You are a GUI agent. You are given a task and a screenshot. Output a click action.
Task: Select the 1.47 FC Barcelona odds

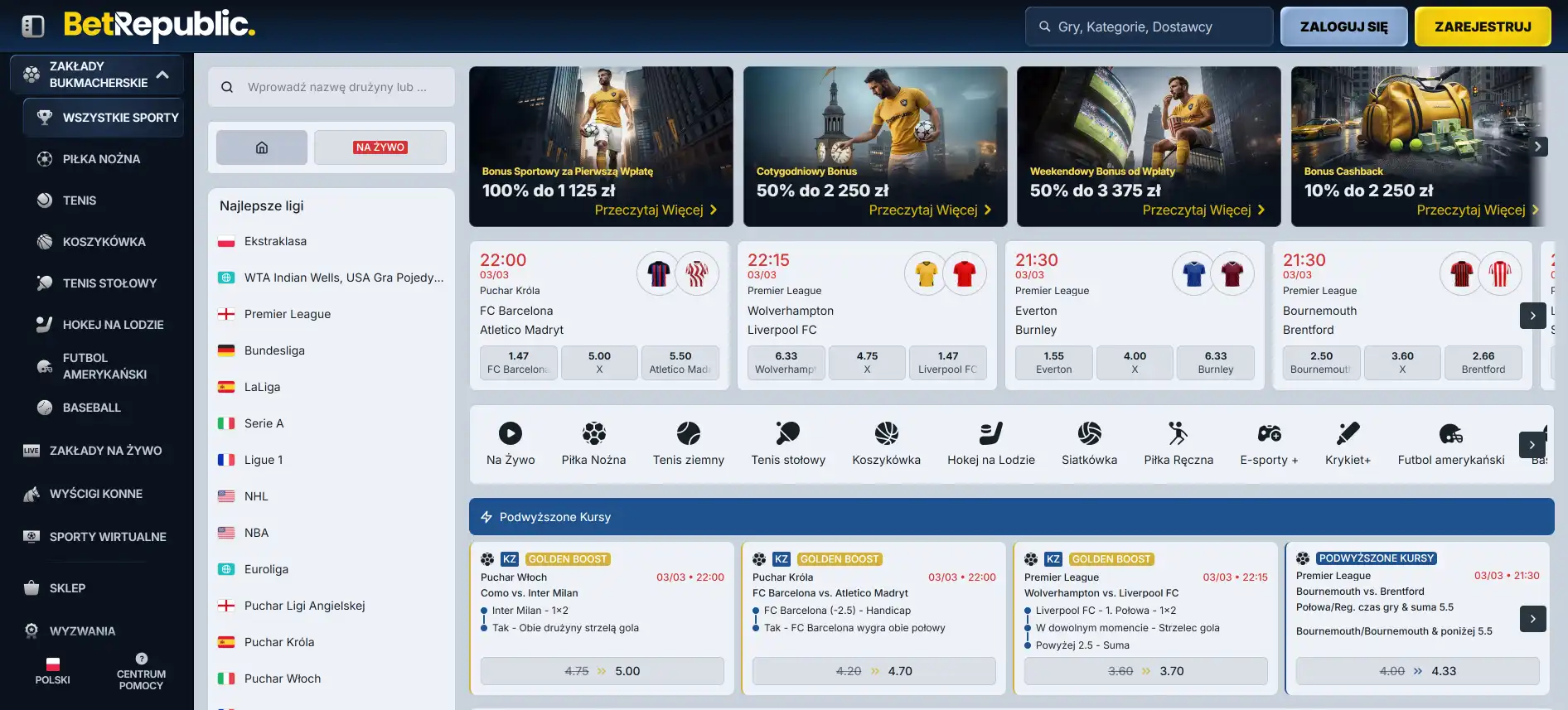[518, 362]
